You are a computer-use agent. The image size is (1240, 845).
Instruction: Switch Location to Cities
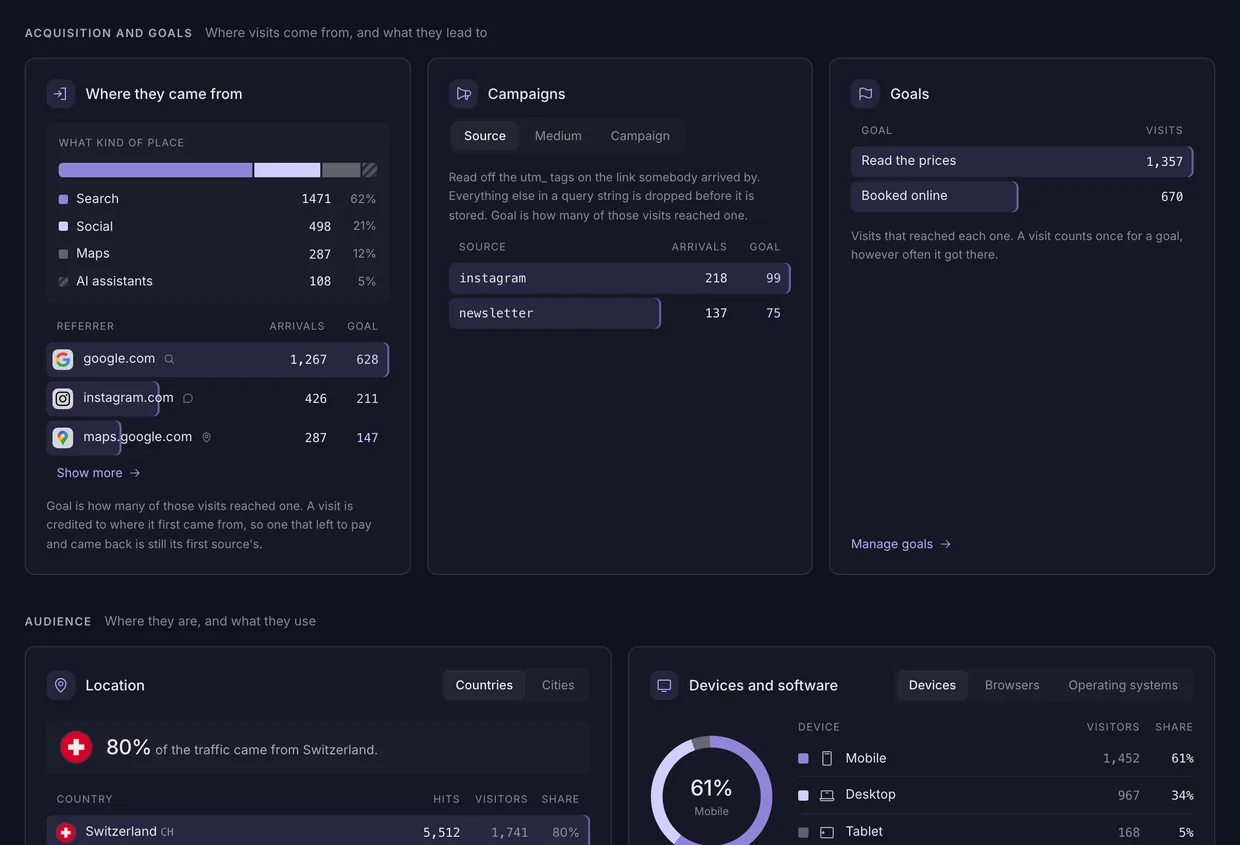click(x=558, y=685)
